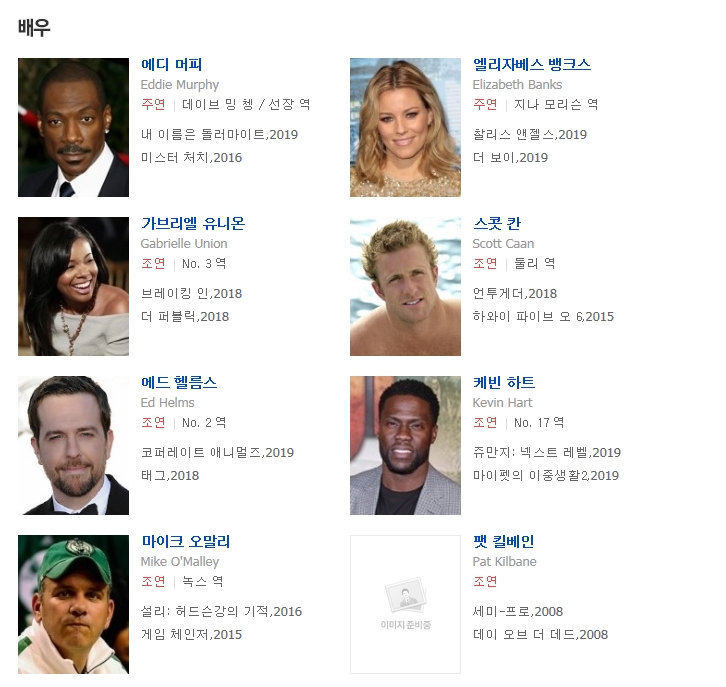Open the 가브리엘 유니온 actor name link
726x687 pixels.
[193, 224]
